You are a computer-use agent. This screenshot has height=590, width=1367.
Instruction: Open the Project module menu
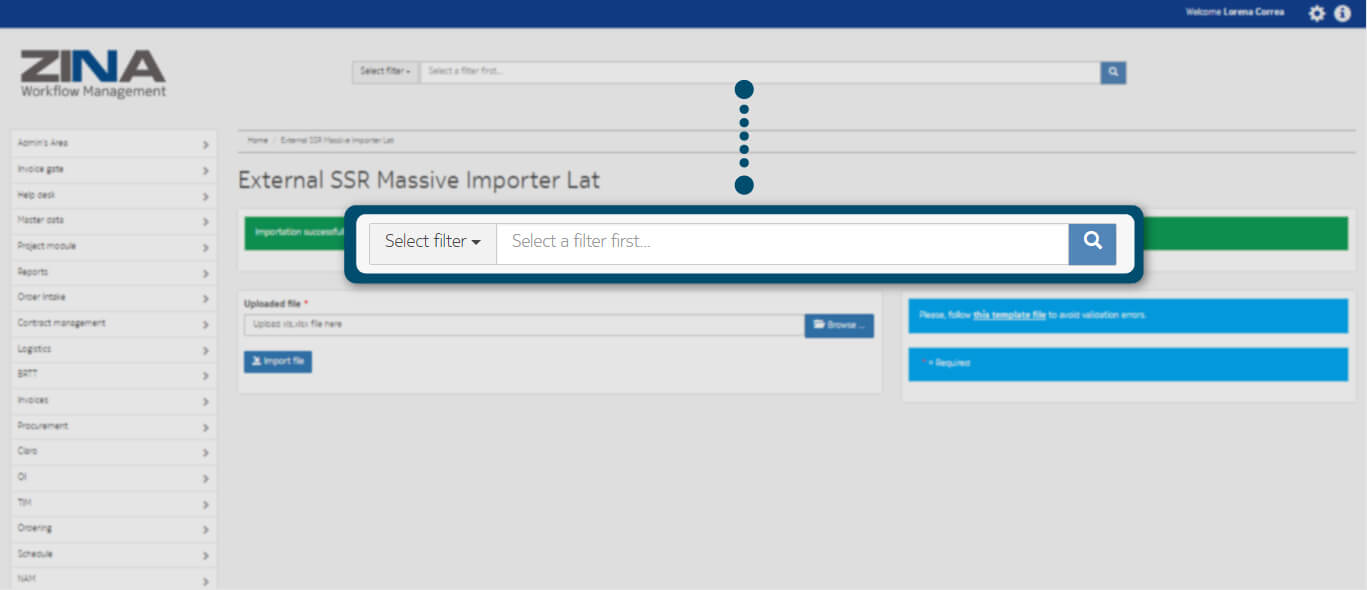(x=113, y=246)
